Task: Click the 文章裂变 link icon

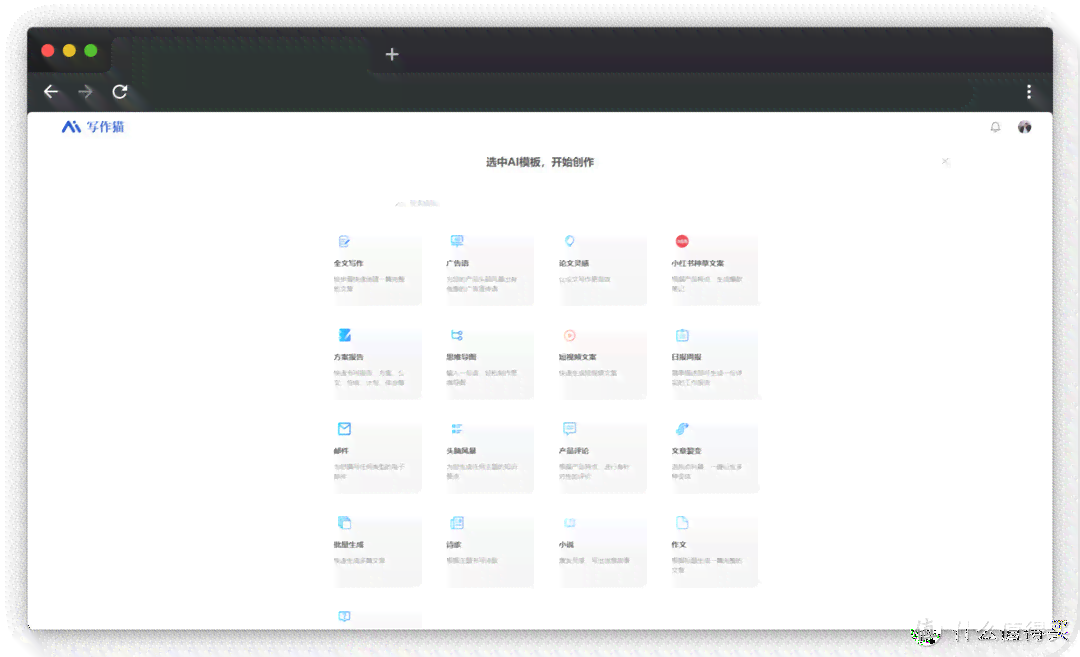Action: [682, 428]
